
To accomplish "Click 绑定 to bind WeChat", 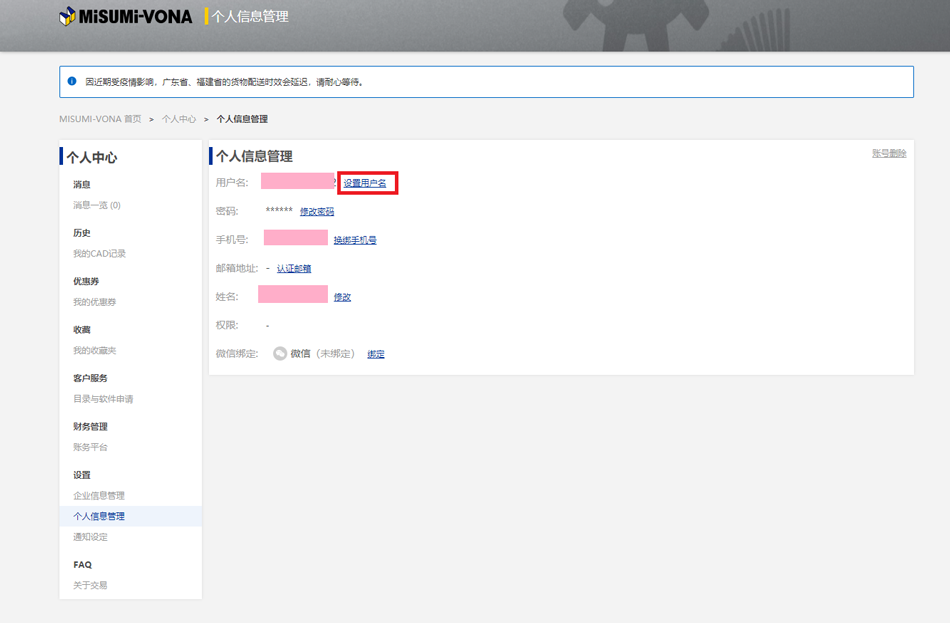I will (376, 355).
